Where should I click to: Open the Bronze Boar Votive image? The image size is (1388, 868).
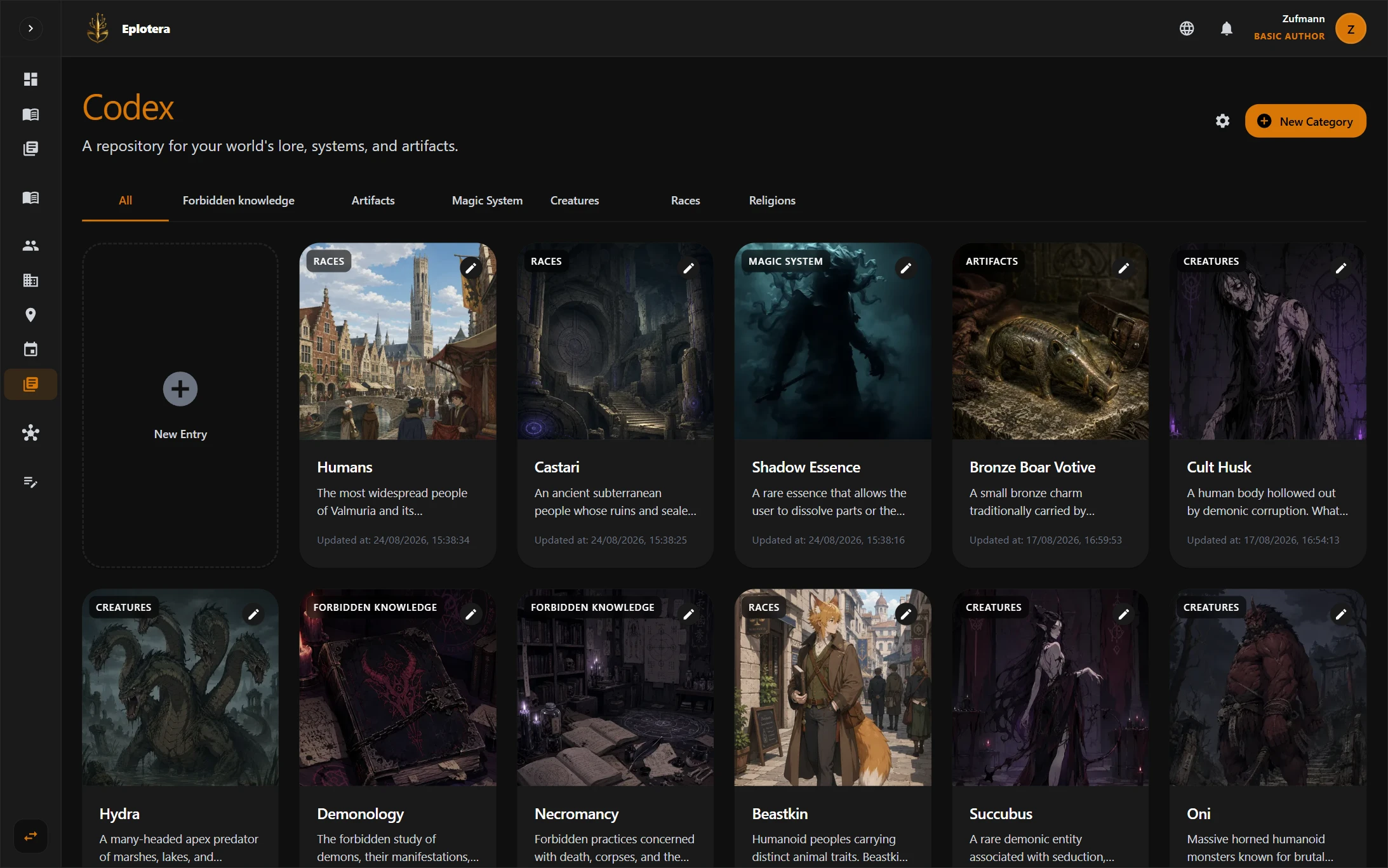point(1050,342)
